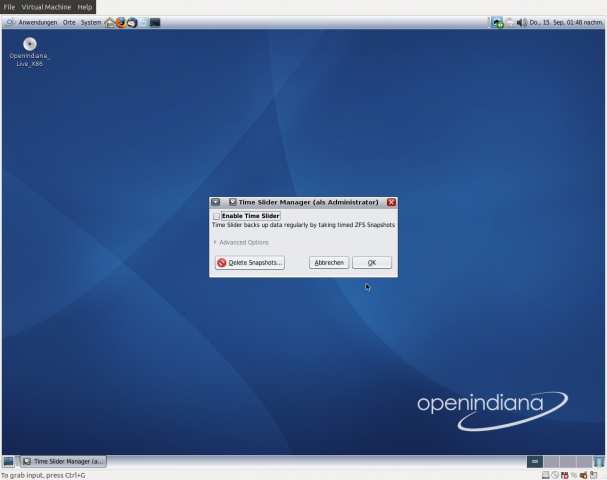Click the serial port status icon in VM bar
The width and height of the screenshot is (607, 480).
tap(574, 475)
